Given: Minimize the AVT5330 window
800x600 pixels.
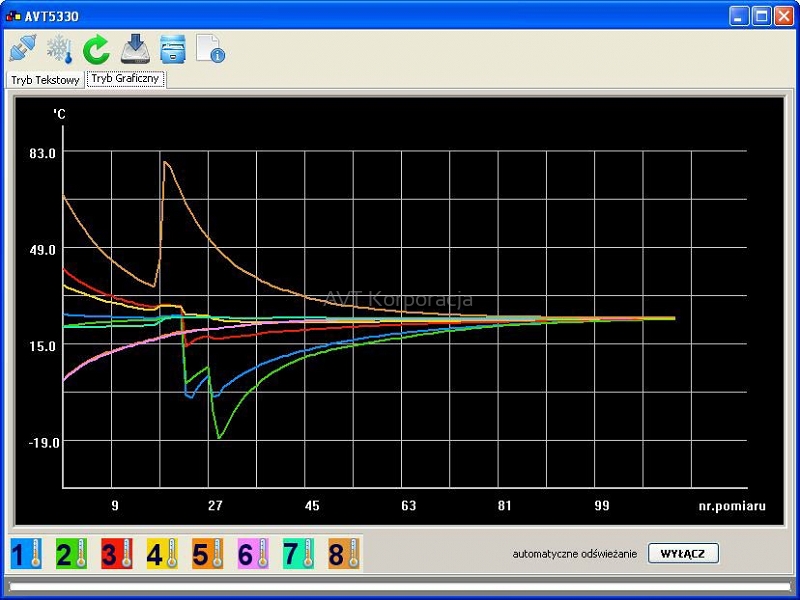Looking at the screenshot, I should (x=738, y=16).
